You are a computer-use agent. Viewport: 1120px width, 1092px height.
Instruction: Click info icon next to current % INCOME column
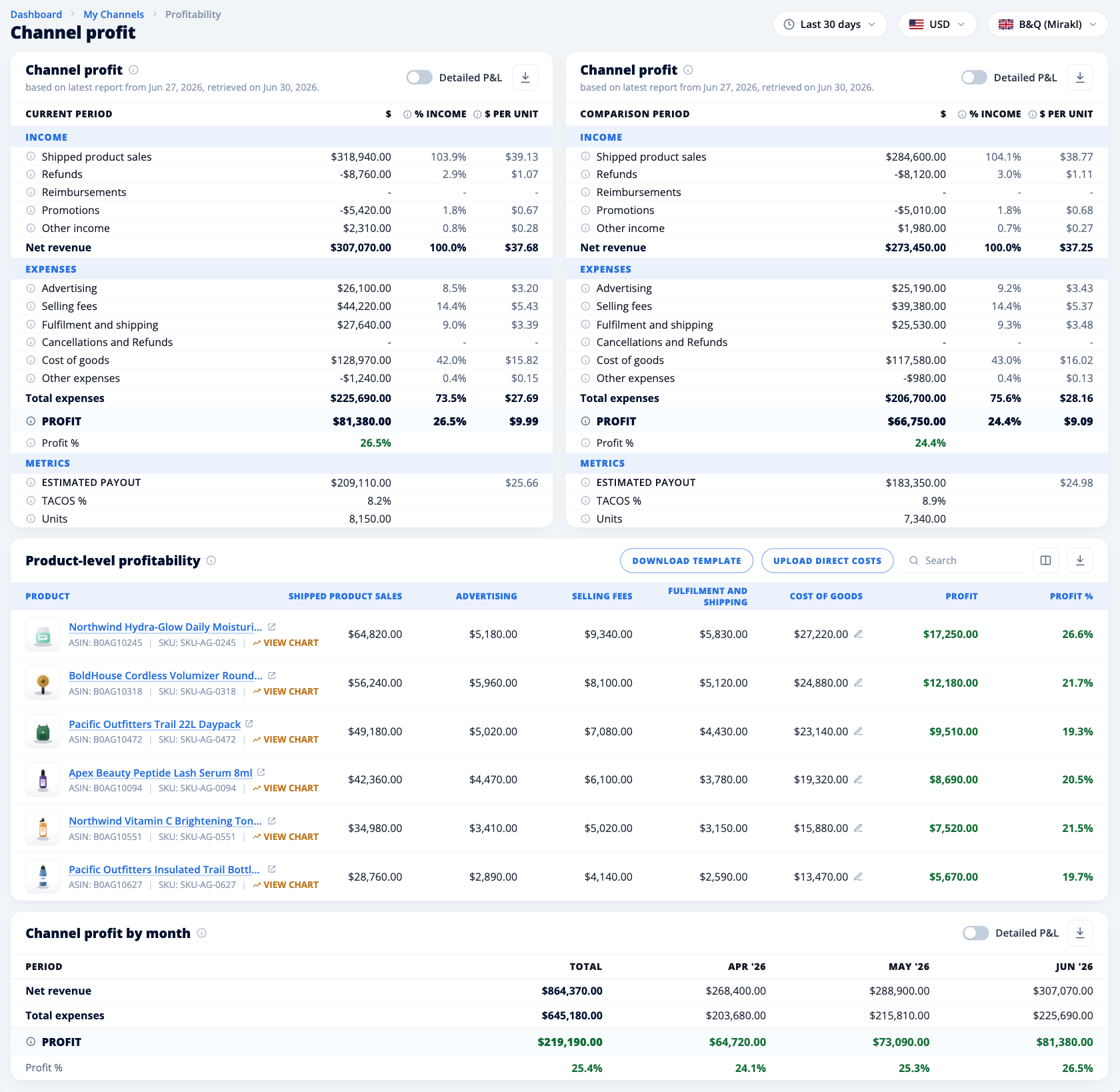click(x=407, y=115)
